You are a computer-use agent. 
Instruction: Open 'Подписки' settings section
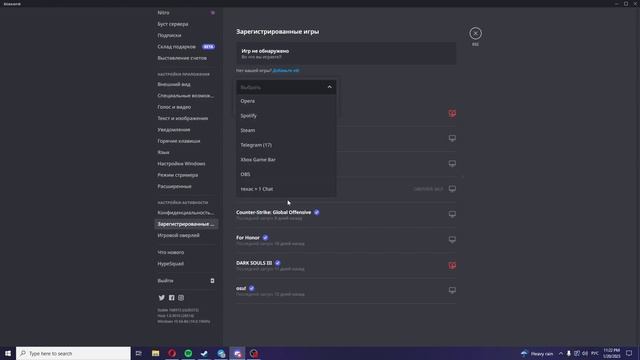(187, 36)
